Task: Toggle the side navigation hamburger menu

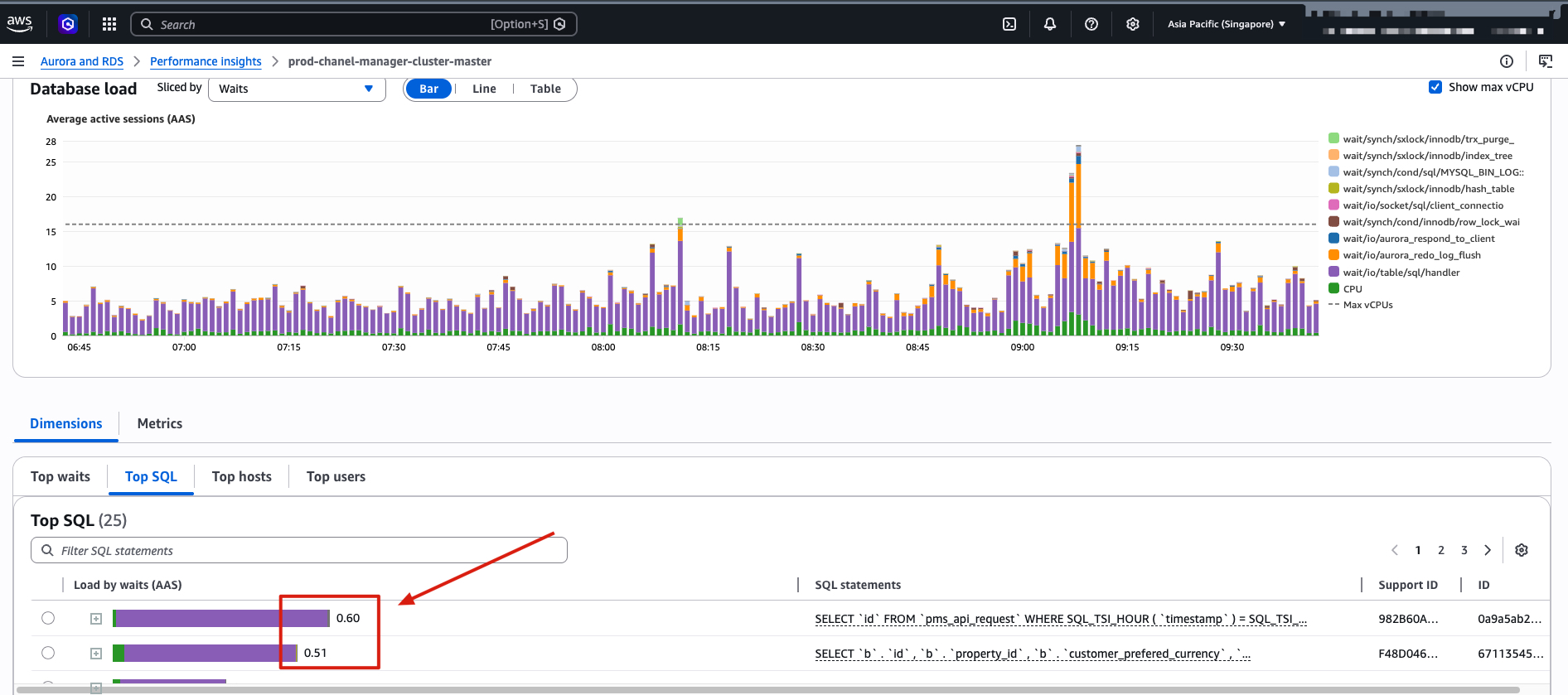Action: (18, 61)
